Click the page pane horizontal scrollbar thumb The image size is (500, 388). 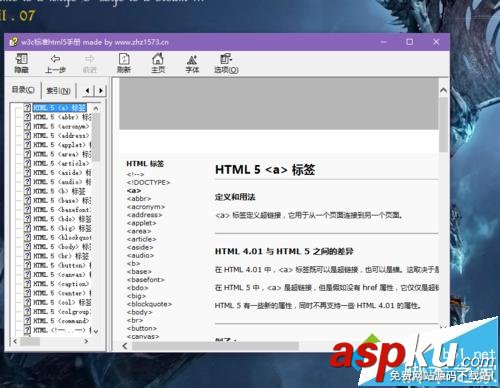[x=215, y=346]
